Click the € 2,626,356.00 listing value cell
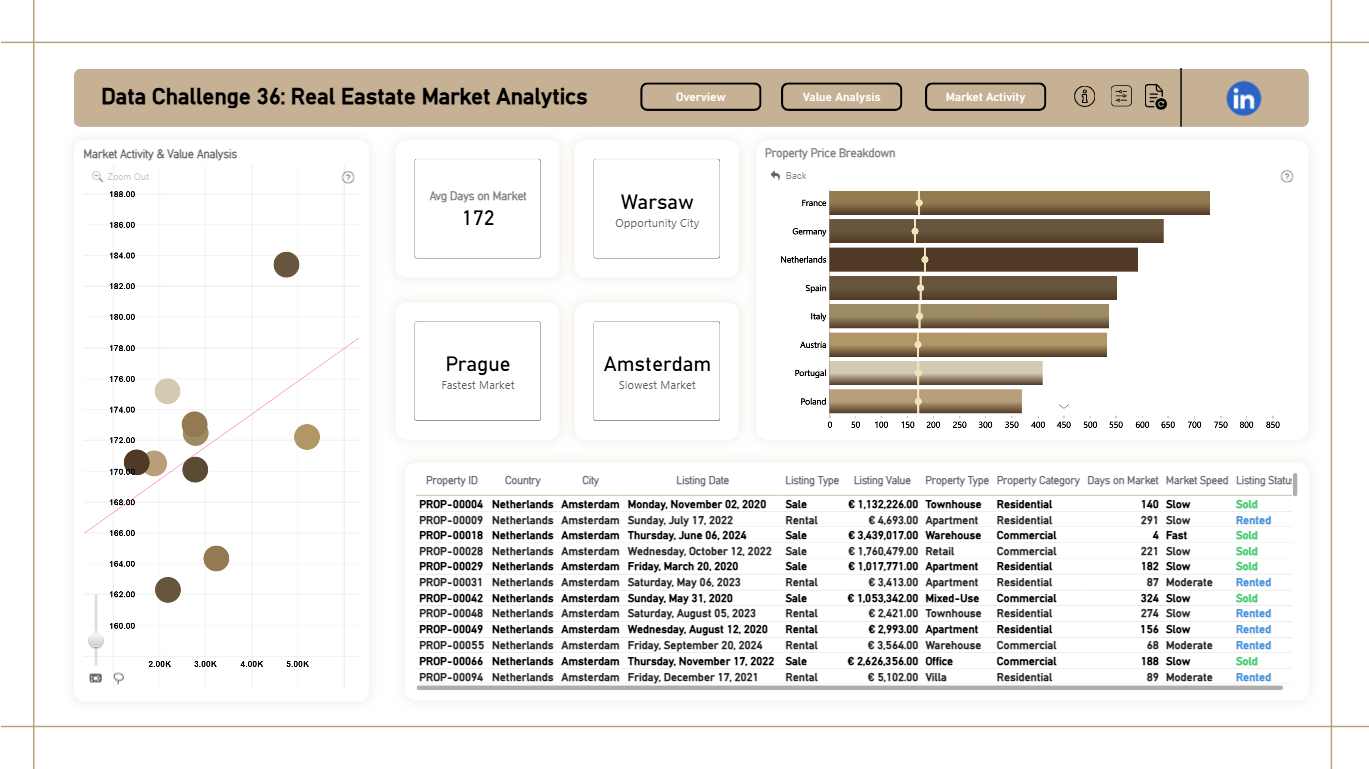 (x=883, y=661)
